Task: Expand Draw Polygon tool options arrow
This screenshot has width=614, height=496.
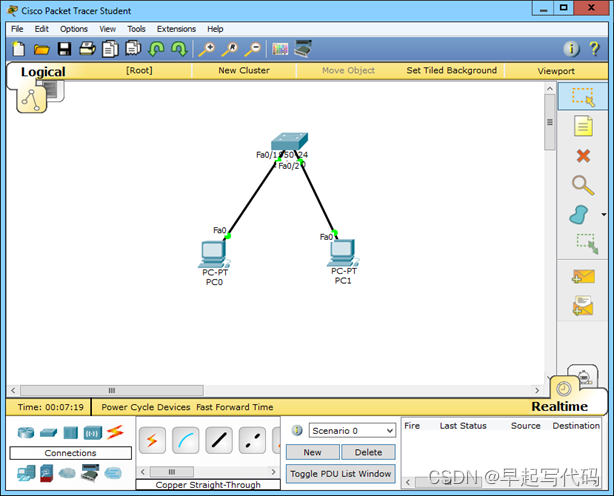Action: [x=603, y=215]
